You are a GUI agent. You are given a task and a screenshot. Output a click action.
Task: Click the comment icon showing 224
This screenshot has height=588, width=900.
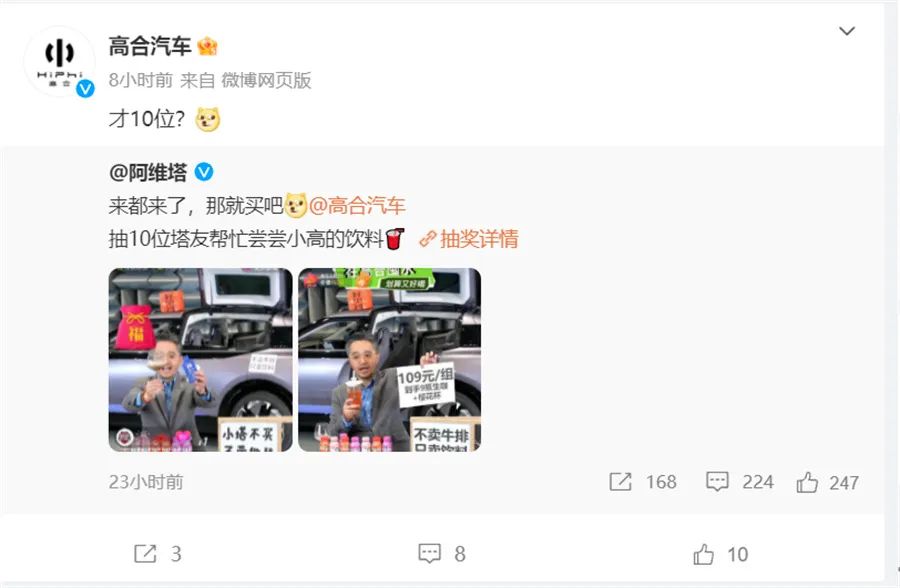[717, 482]
